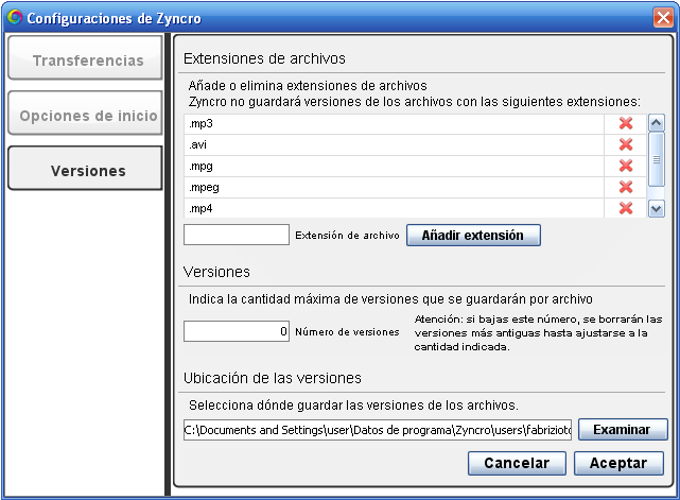Remove the .mpeg extension from list

coord(625,187)
